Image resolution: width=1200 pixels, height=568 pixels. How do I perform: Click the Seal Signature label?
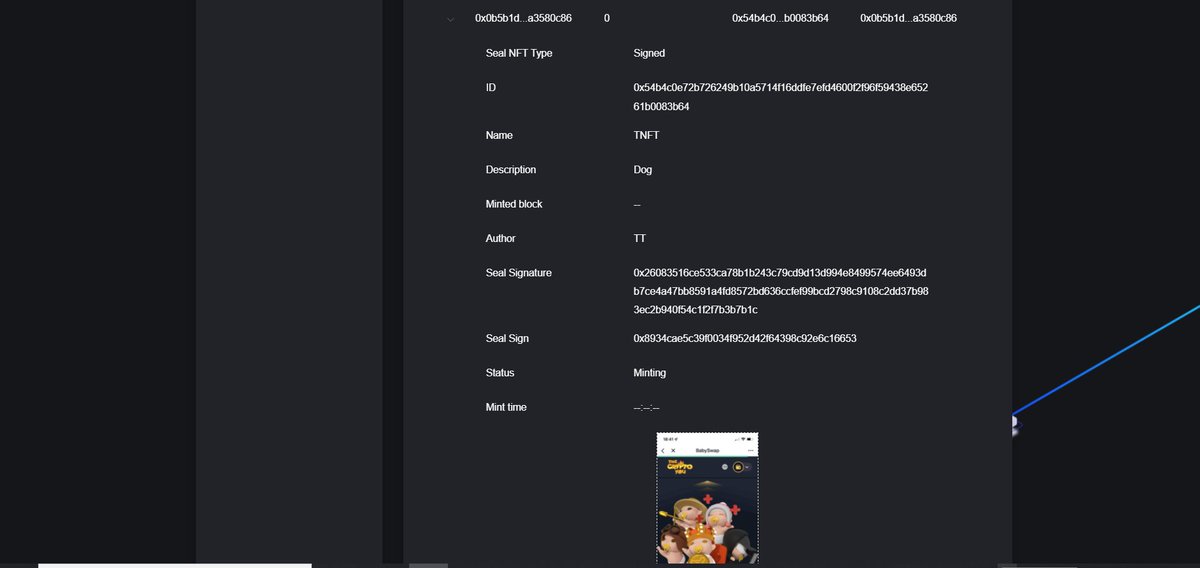[x=519, y=273]
